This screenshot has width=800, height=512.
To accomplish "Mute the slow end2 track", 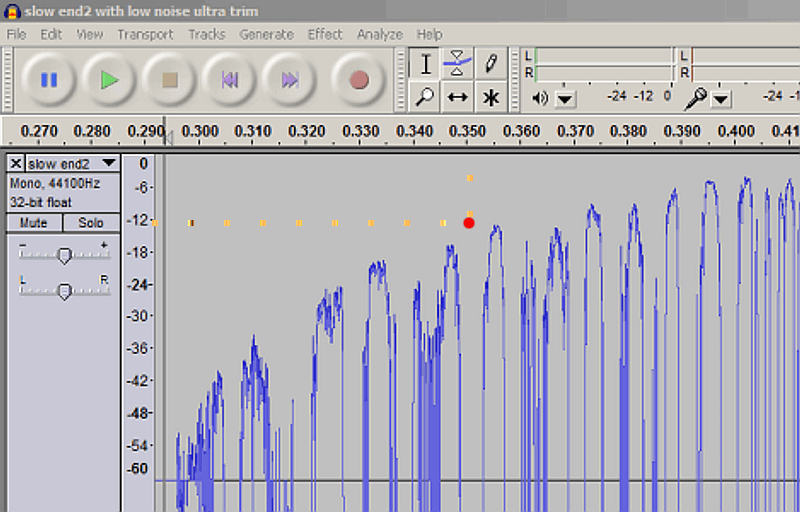I will 34,223.
